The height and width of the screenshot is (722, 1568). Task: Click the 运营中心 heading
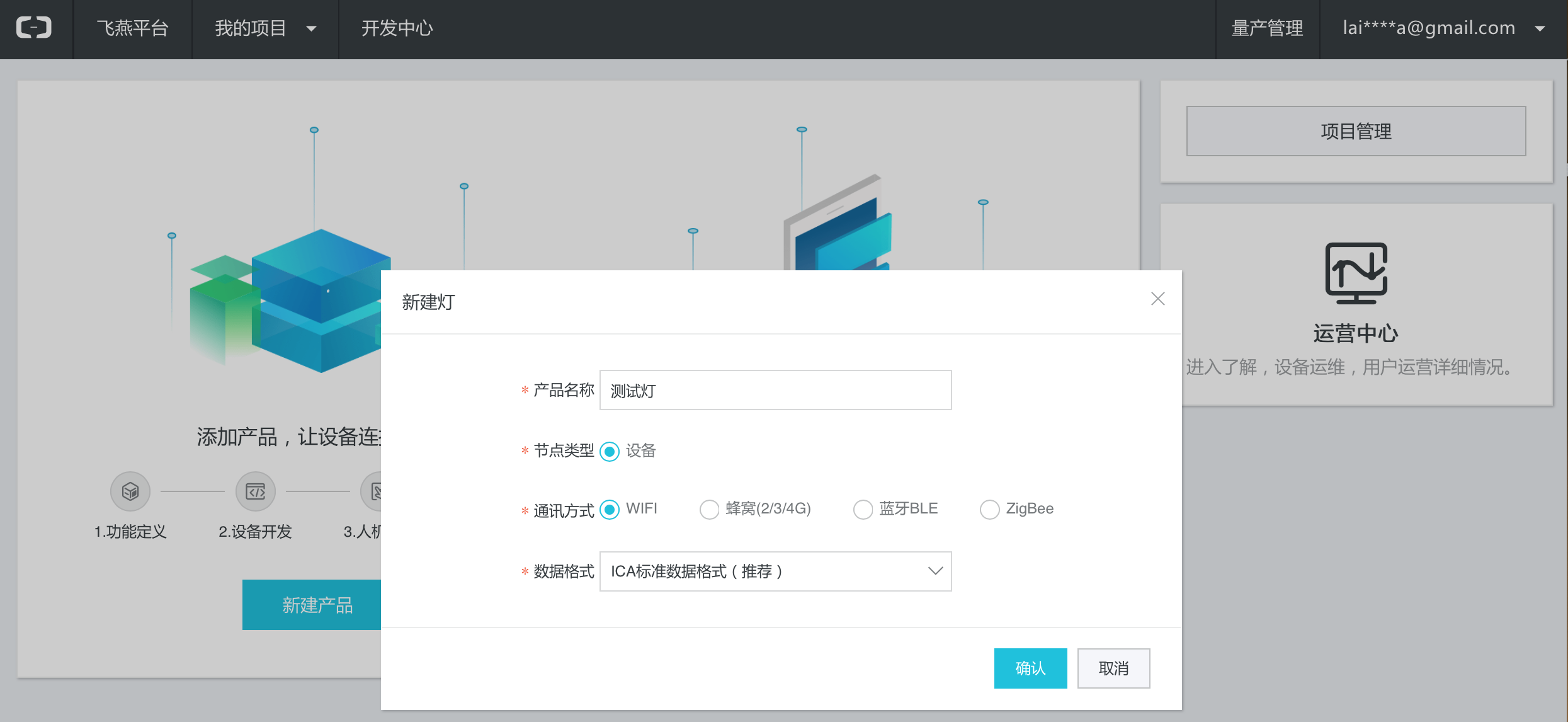coord(1356,333)
